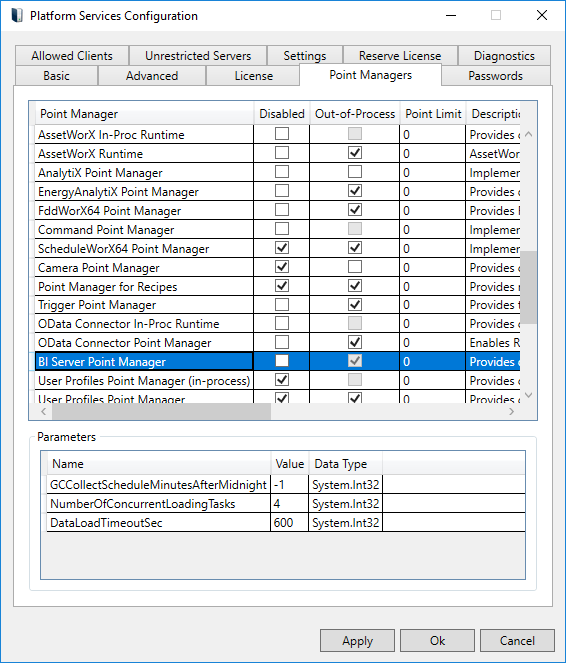Uncheck Disabled for Camera Point Manager
The width and height of the screenshot is (566, 663).
click(x=282, y=267)
